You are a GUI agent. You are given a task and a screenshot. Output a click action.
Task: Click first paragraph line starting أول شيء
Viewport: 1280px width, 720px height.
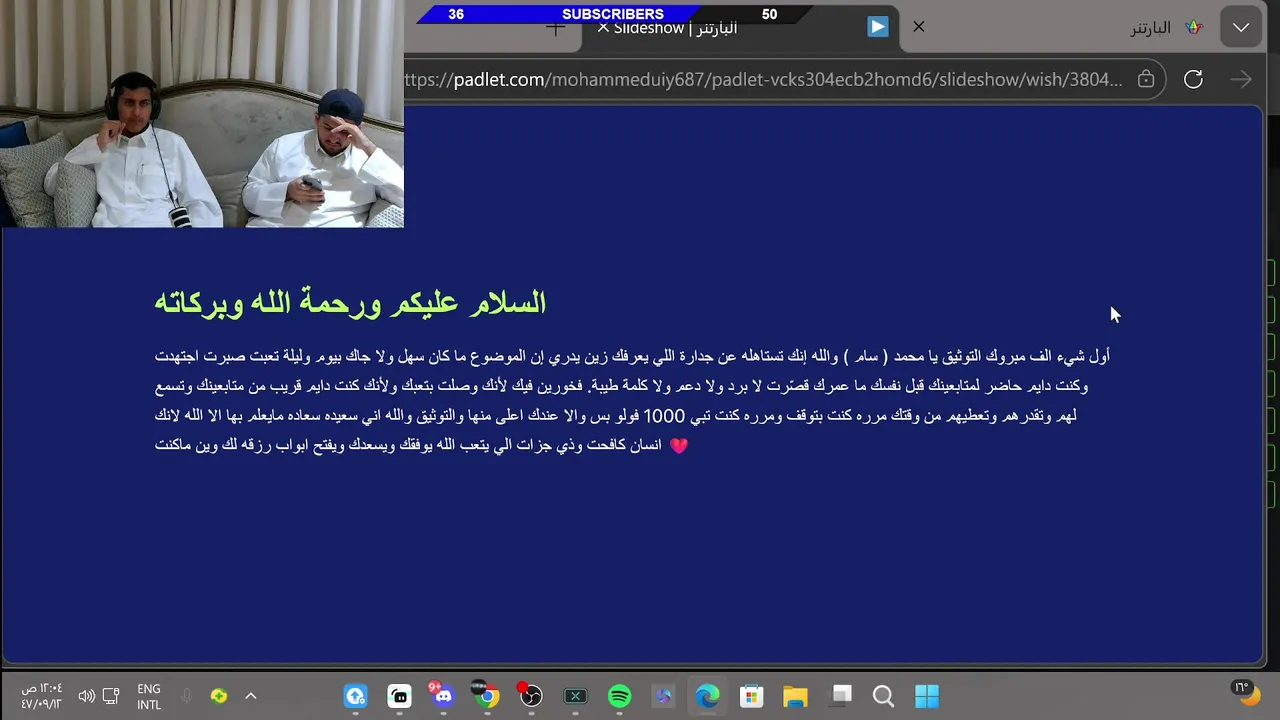tap(632, 356)
